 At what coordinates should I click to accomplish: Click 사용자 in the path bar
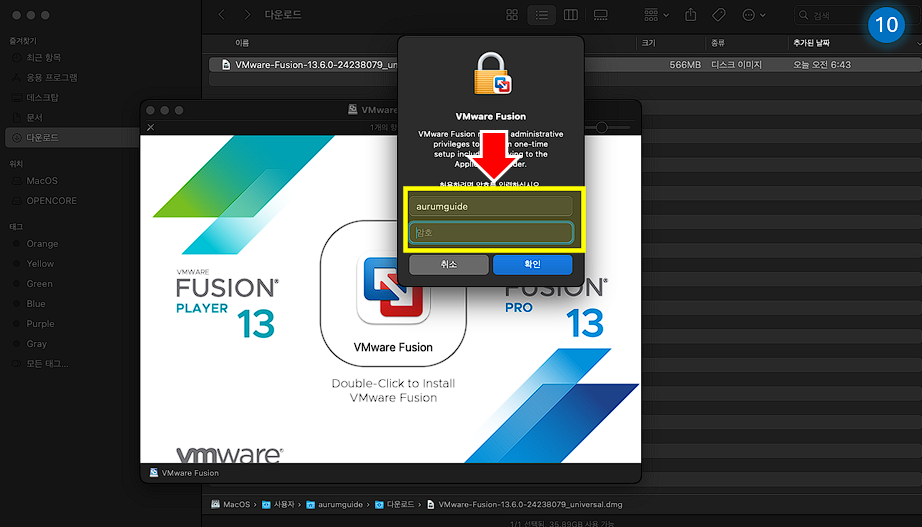point(278,504)
